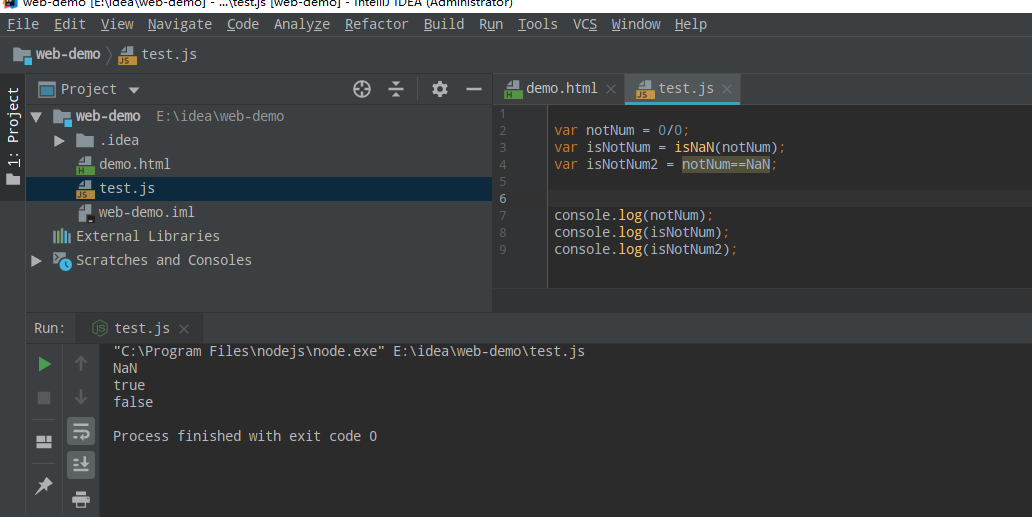Rerun test.js with green play icon
This screenshot has width=1032, height=517.
tap(44, 364)
